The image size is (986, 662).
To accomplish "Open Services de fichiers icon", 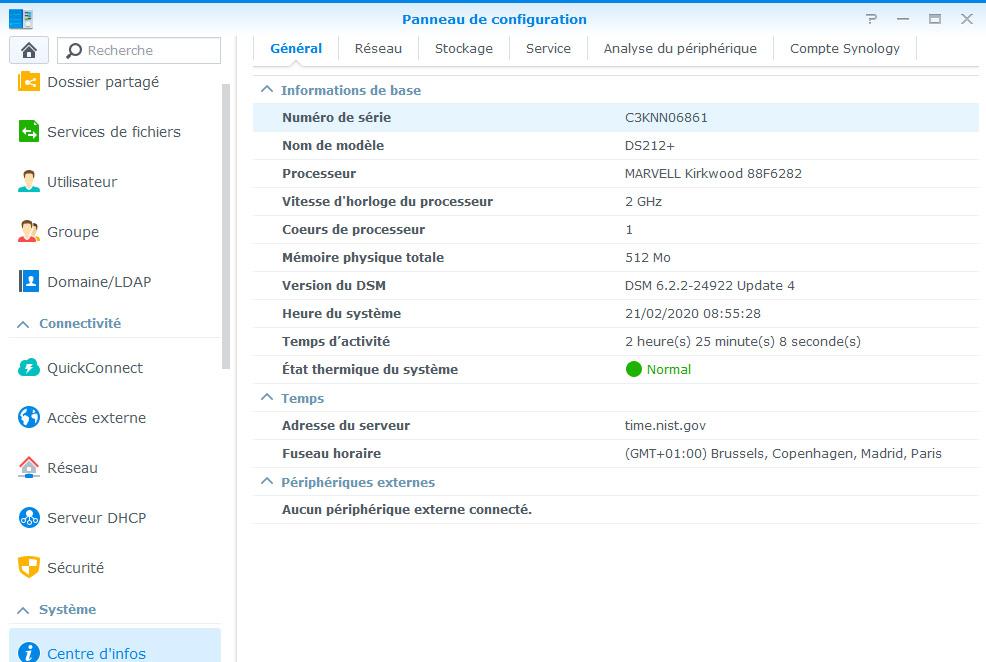I will pyautogui.click(x=29, y=132).
